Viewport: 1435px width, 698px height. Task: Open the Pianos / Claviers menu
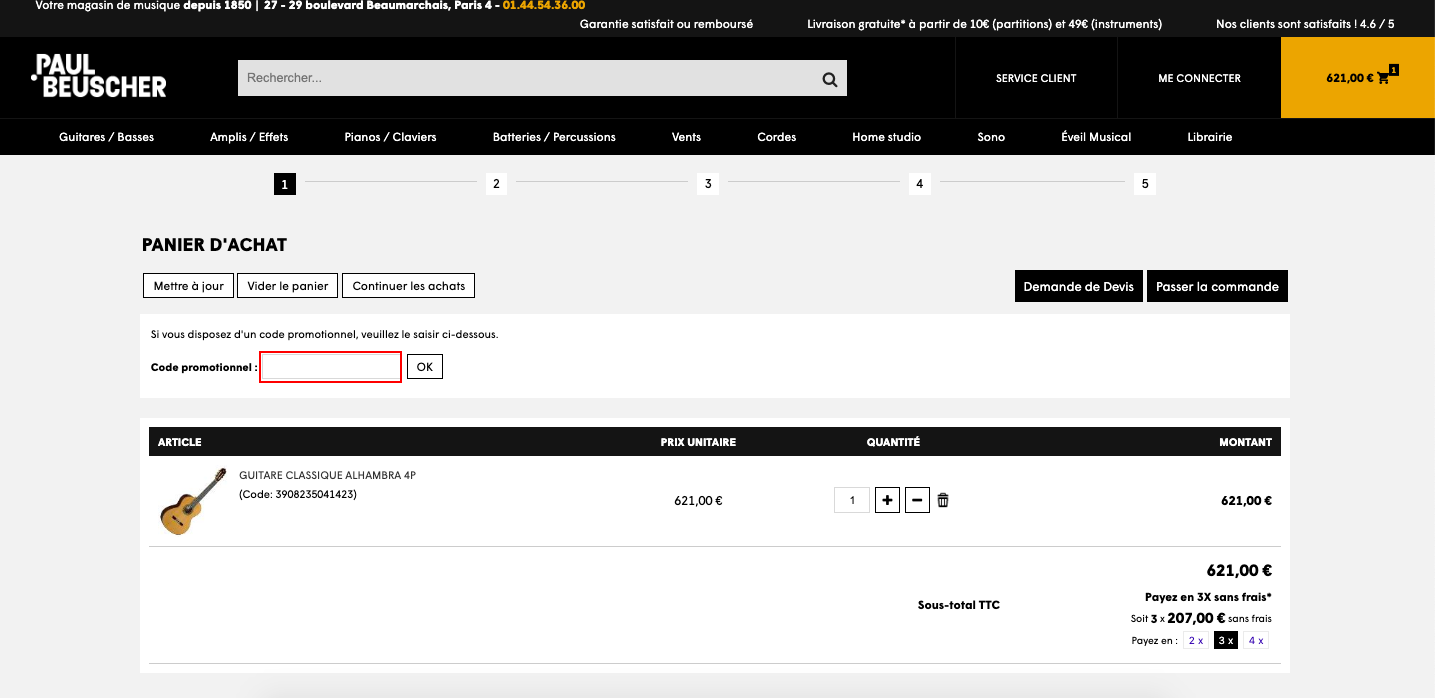click(390, 137)
